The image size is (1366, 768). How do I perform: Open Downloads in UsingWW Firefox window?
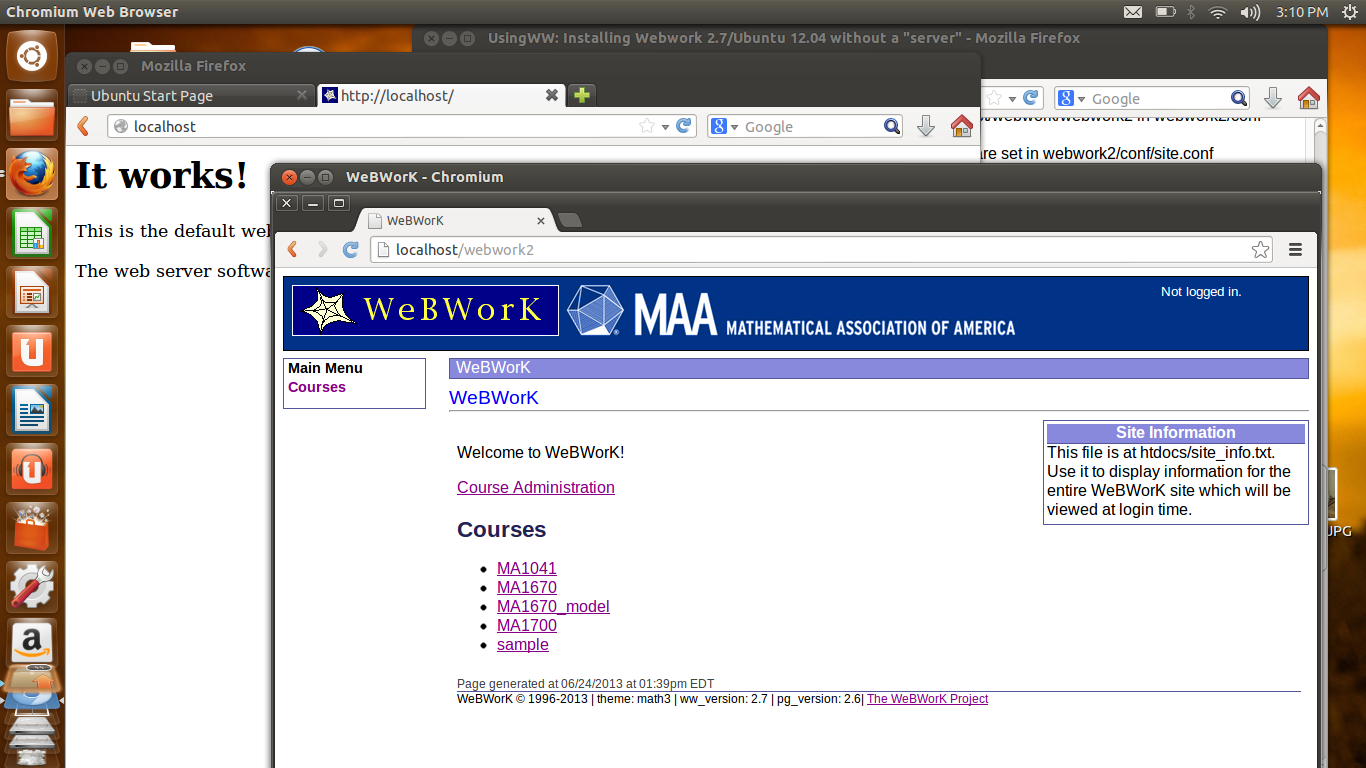1273,98
